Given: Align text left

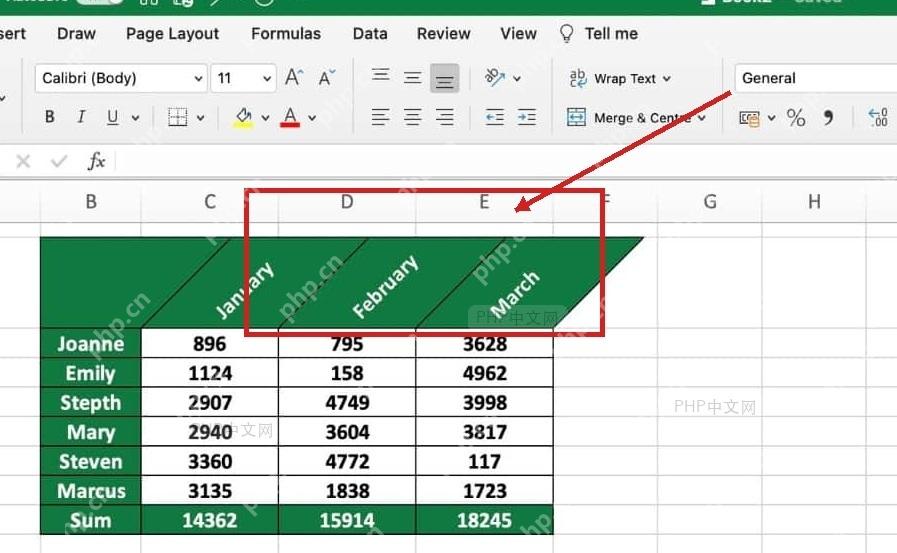Looking at the screenshot, I should pyautogui.click(x=381, y=117).
